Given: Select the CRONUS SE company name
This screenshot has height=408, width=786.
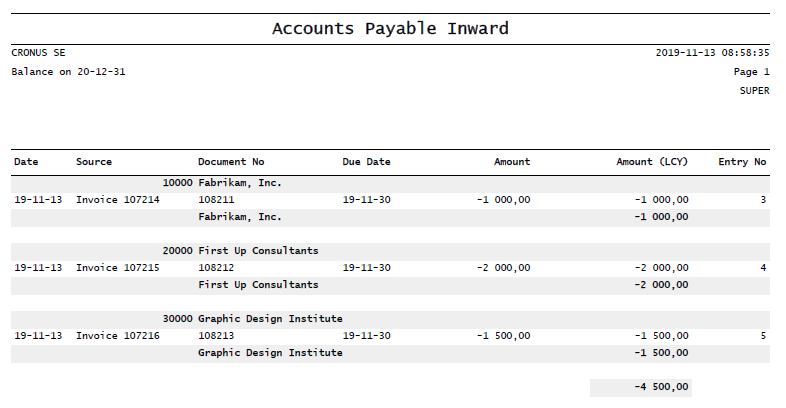Looking at the screenshot, I should click(x=38, y=53).
